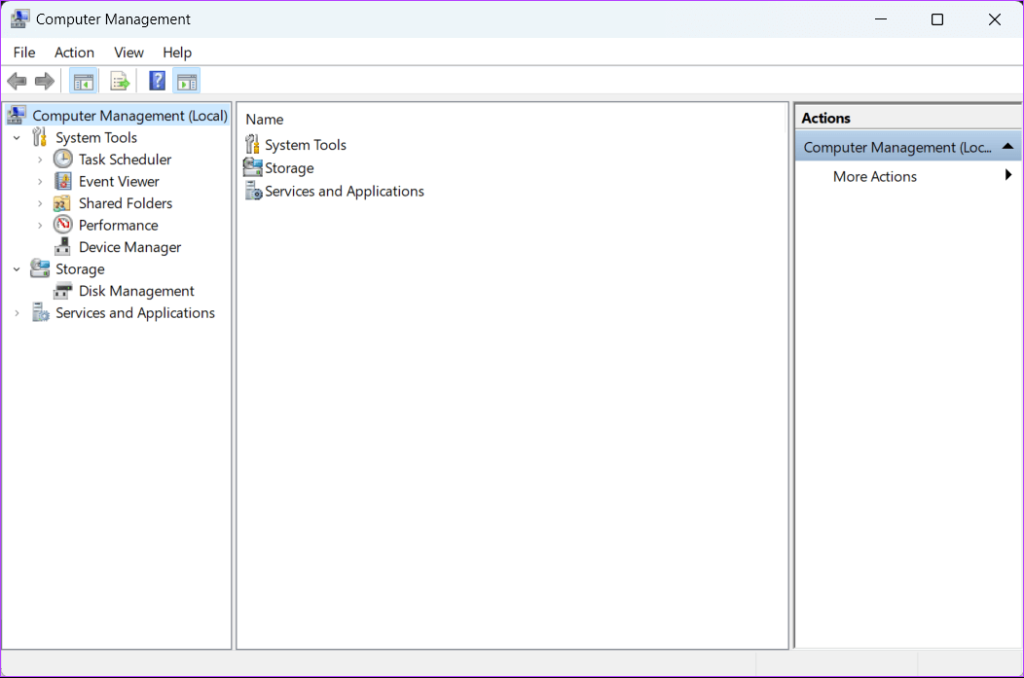Open More Actions submenu

coord(875,176)
